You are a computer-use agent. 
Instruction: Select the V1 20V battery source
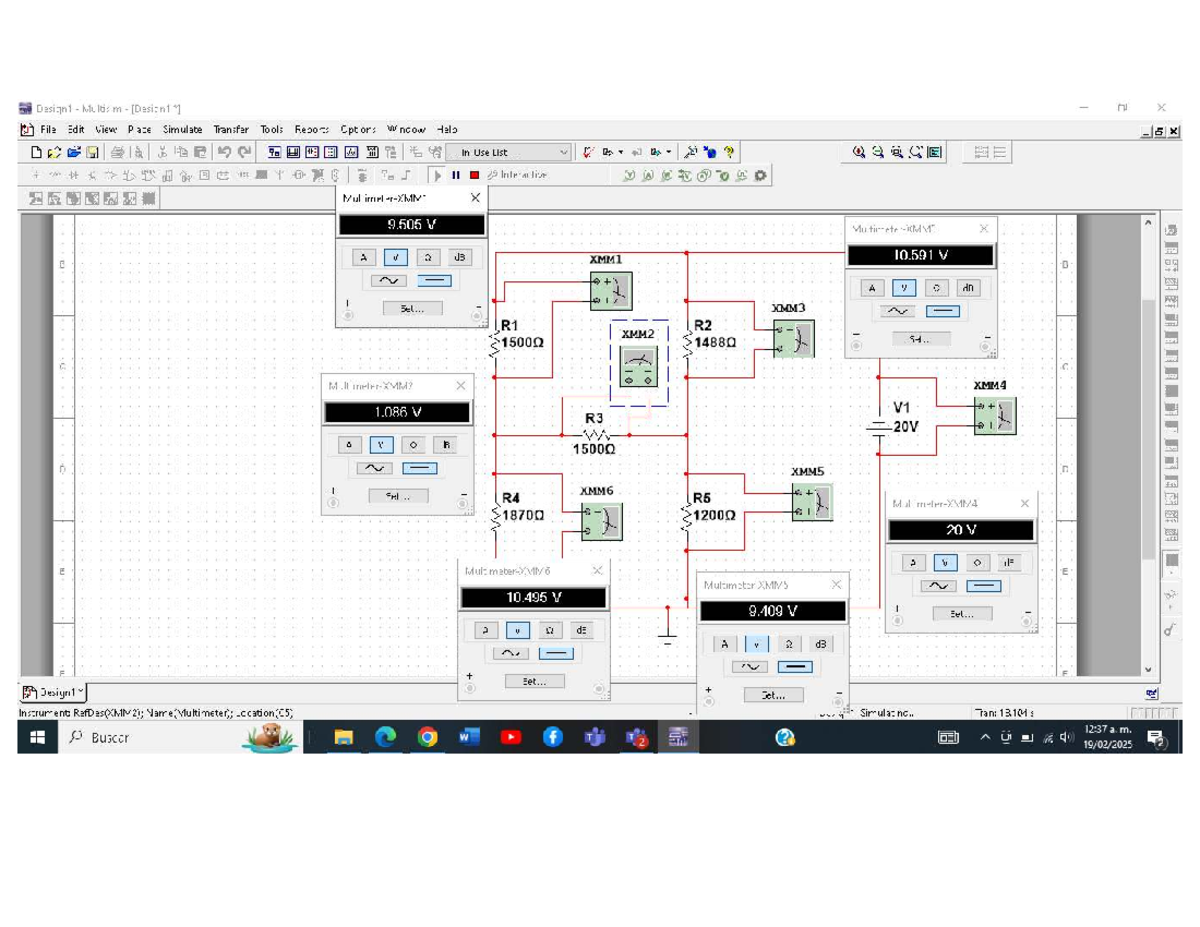pos(880,427)
